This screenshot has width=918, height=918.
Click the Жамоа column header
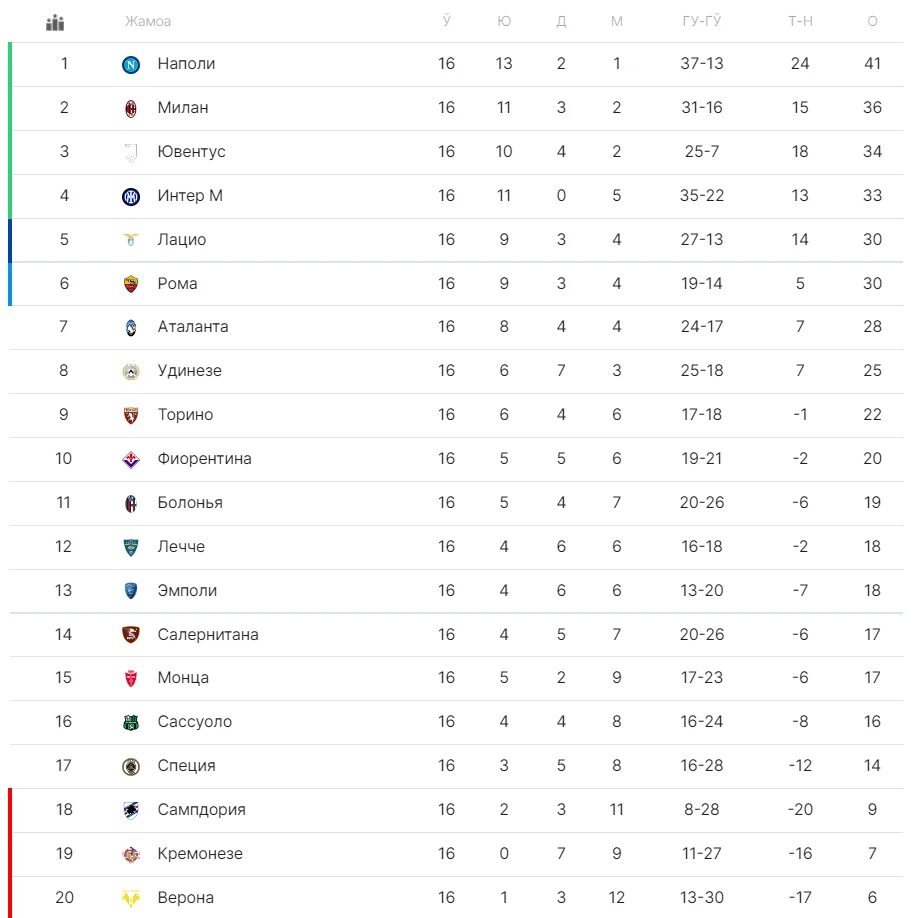148,22
